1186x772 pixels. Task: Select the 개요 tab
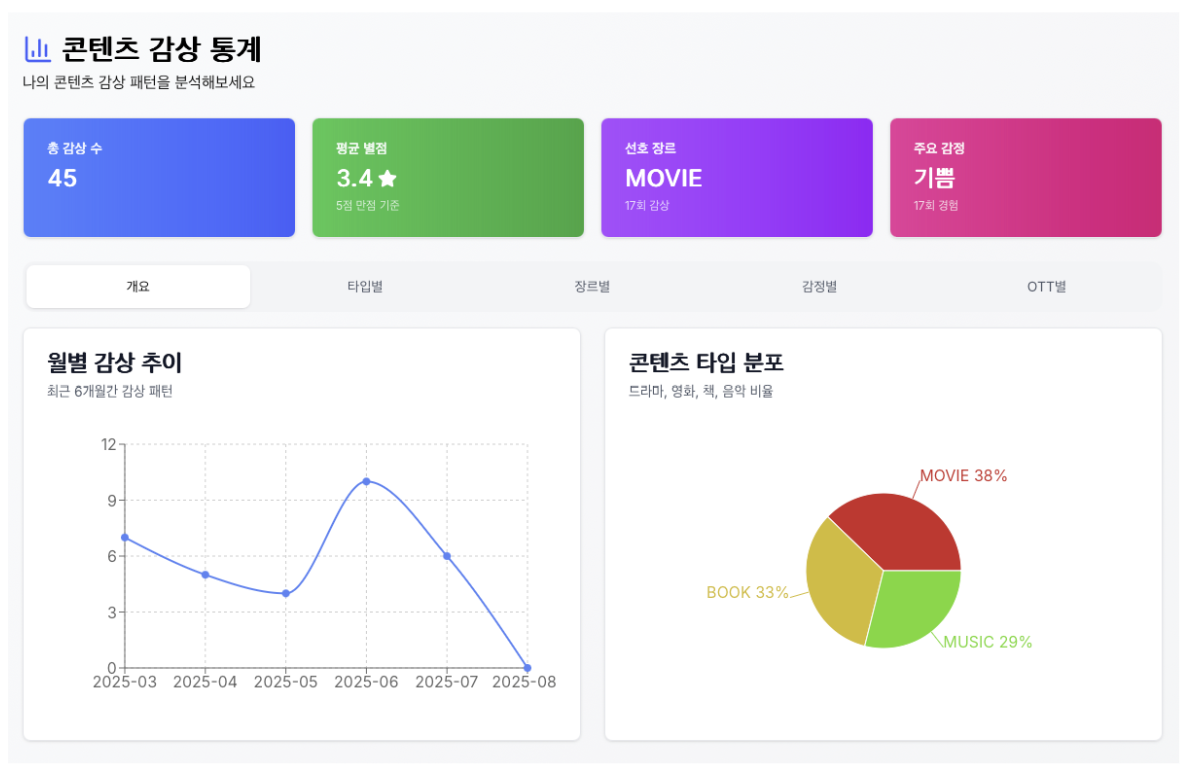[138, 287]
